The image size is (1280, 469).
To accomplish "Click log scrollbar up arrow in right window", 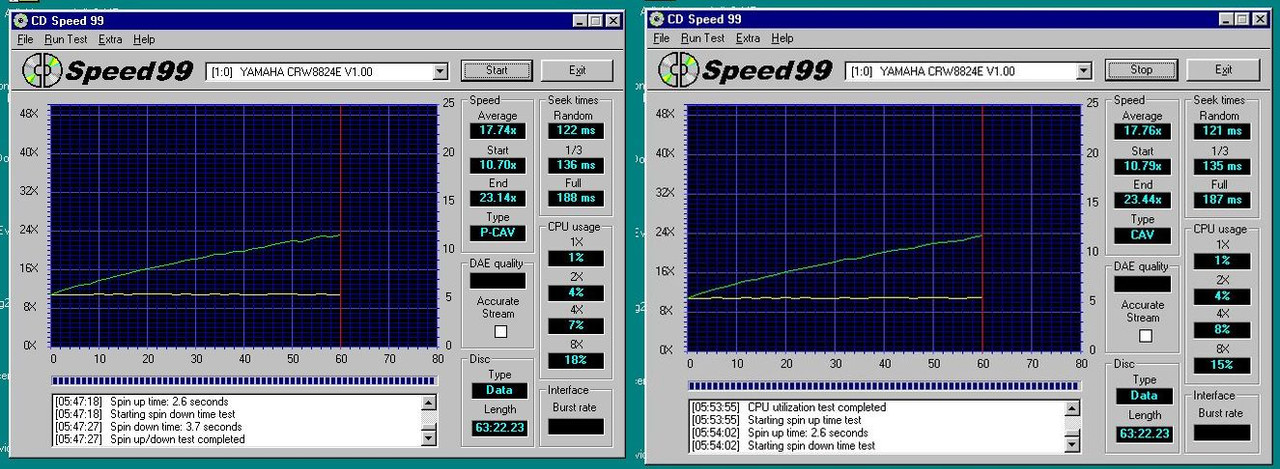I will tap(1072, 409).
